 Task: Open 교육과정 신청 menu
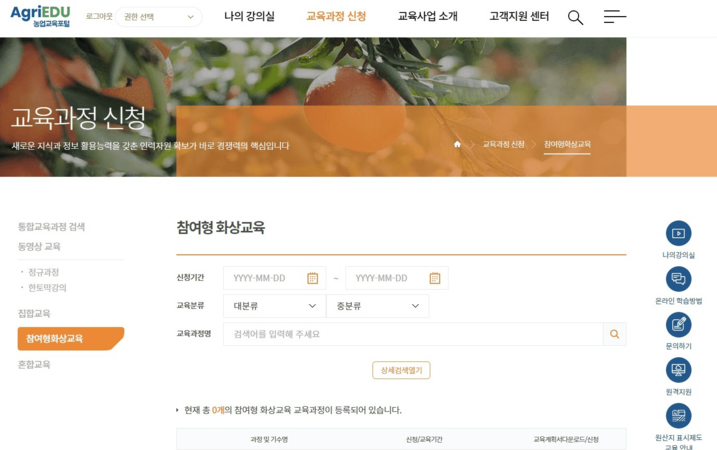[x=336, y=16]
